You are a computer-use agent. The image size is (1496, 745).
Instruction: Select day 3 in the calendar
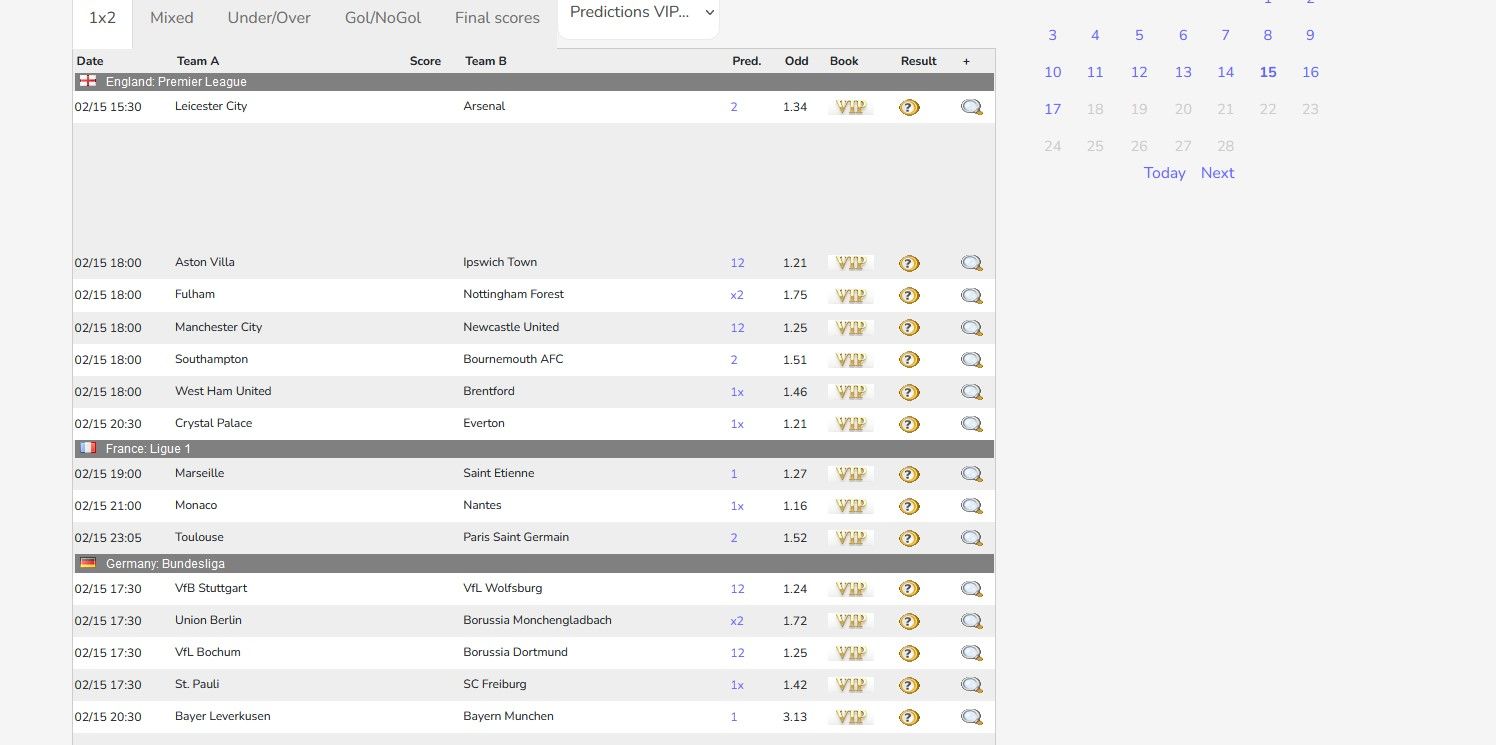coord(1053,35)
